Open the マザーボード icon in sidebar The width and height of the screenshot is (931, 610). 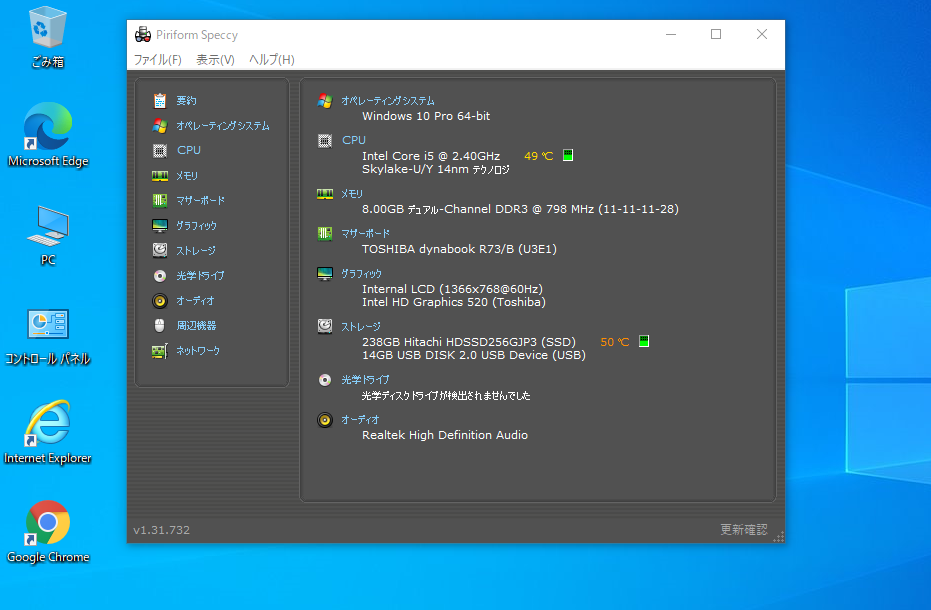pos(160,201)
